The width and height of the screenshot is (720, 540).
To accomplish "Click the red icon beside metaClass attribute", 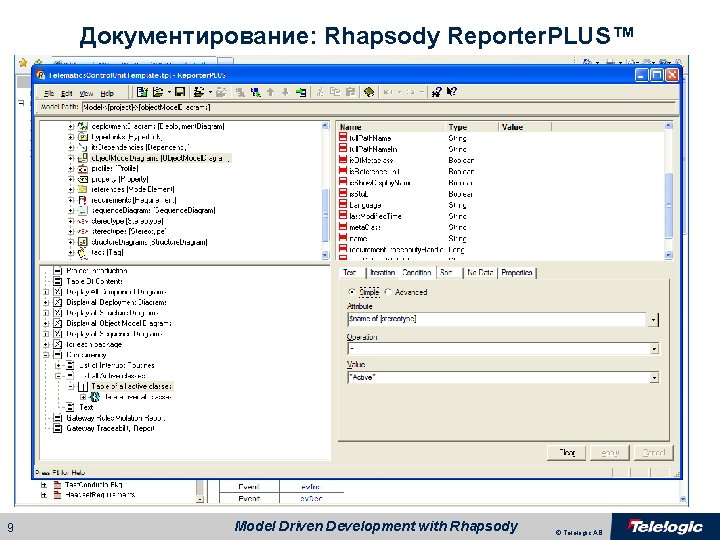I will point(343,226).
